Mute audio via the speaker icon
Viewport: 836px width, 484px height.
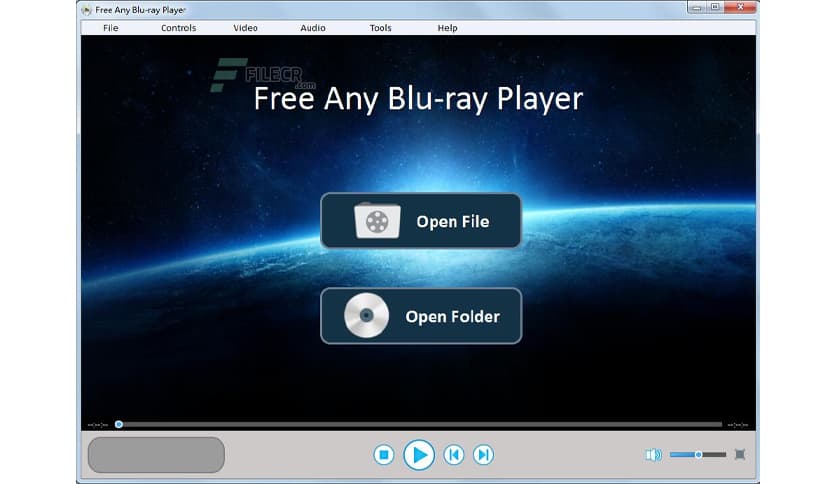(x=653, y=455)
